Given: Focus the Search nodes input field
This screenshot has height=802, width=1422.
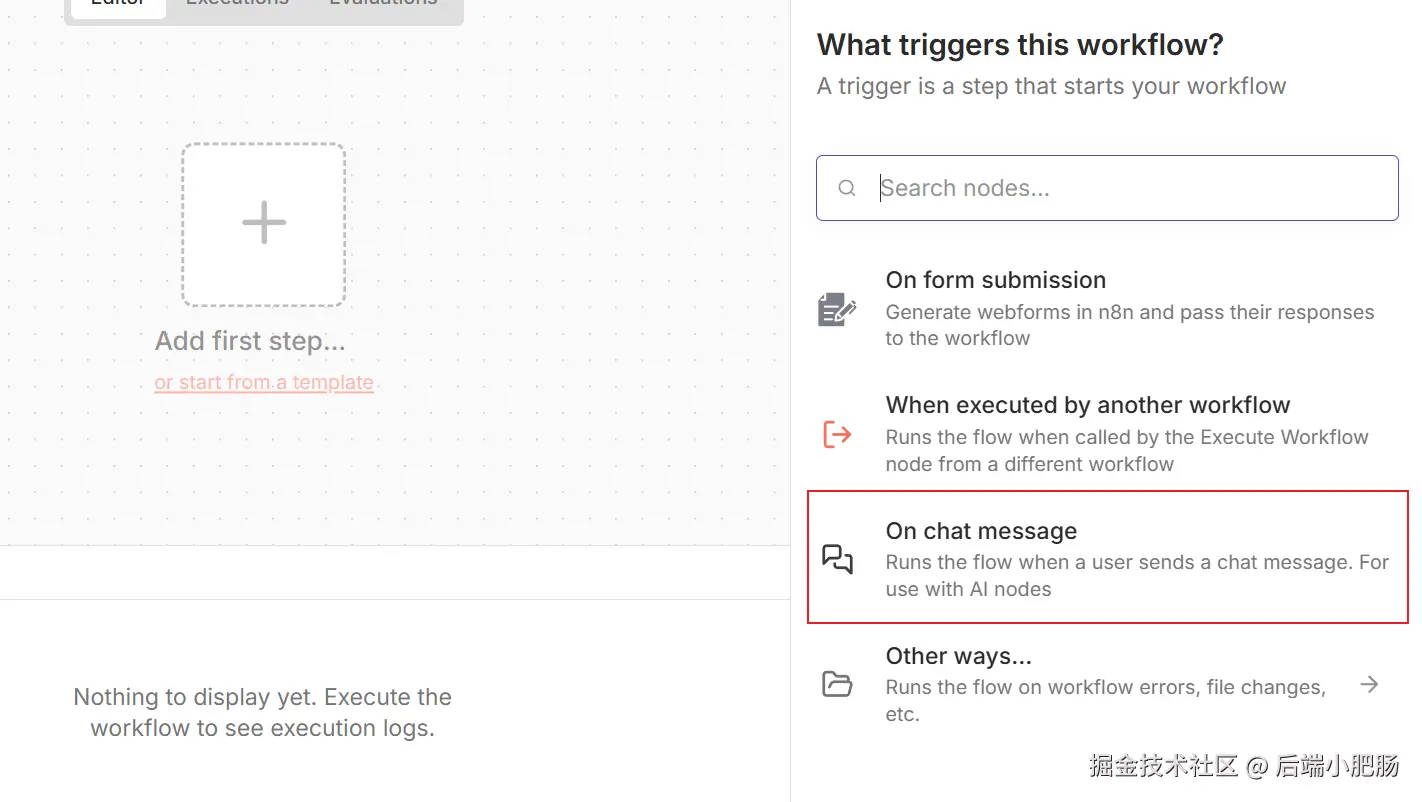Looking at the screenshot, I should [x=1120, y=188].
